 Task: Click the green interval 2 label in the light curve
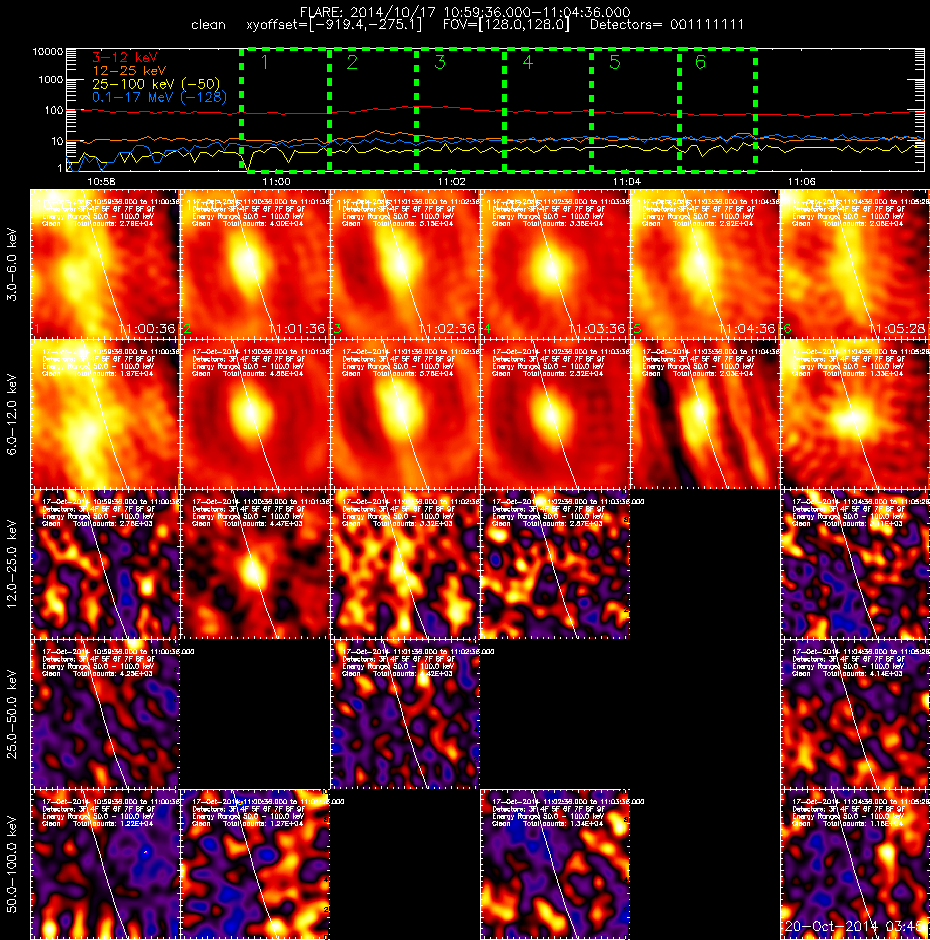click(352, 62)
